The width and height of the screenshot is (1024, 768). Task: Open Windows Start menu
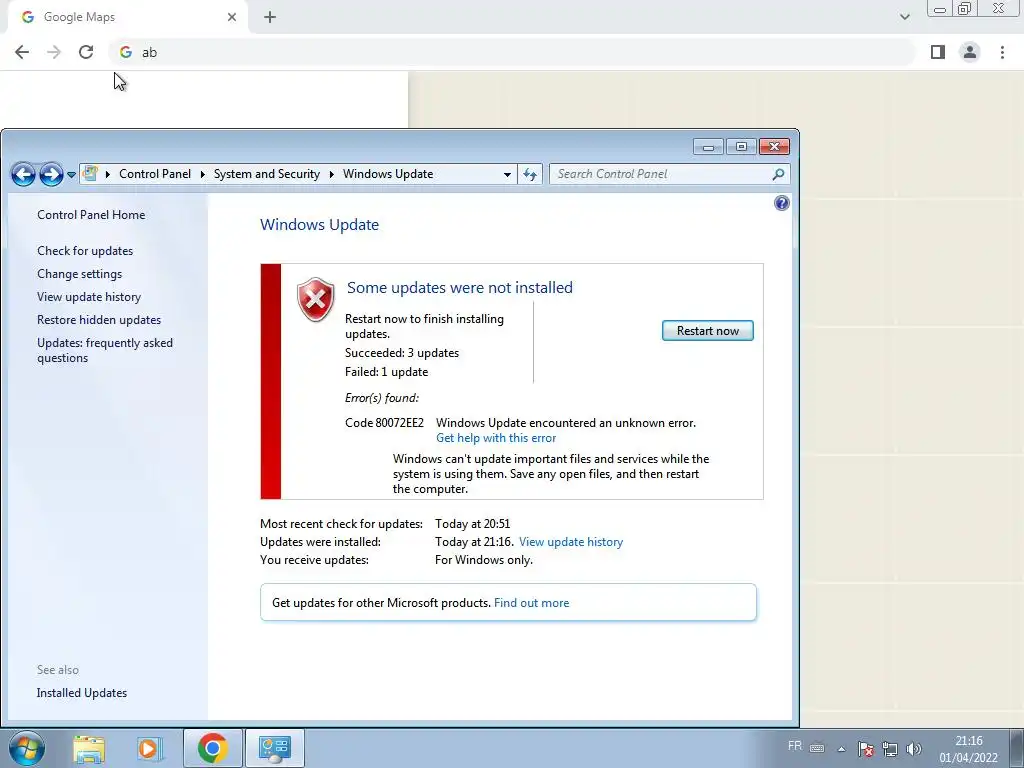(27, 748)
